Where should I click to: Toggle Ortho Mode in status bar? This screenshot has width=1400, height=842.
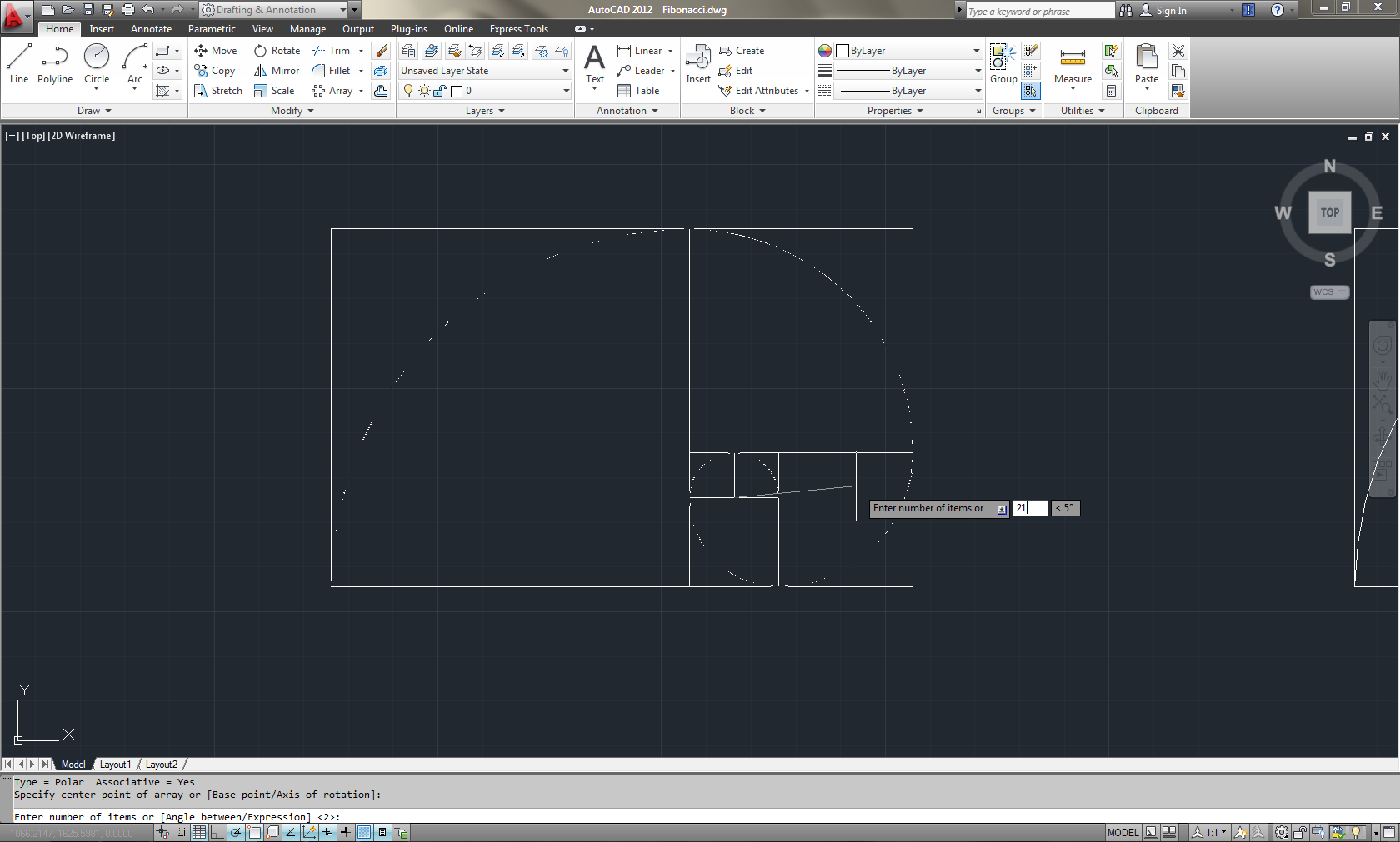[x=217, y=832]
